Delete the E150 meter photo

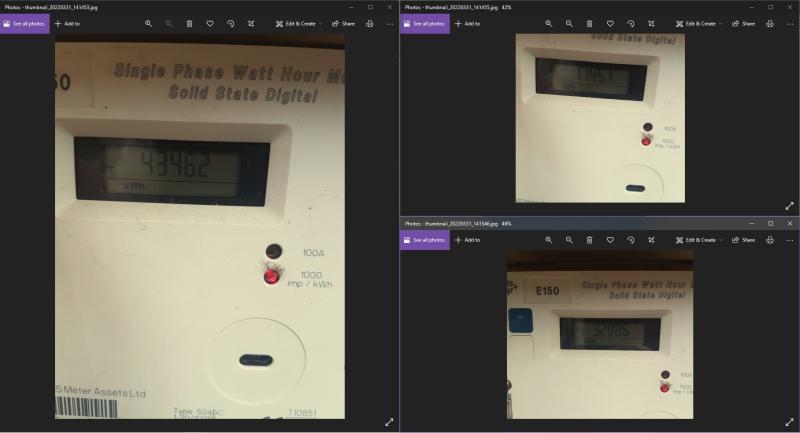coord(589,240)
